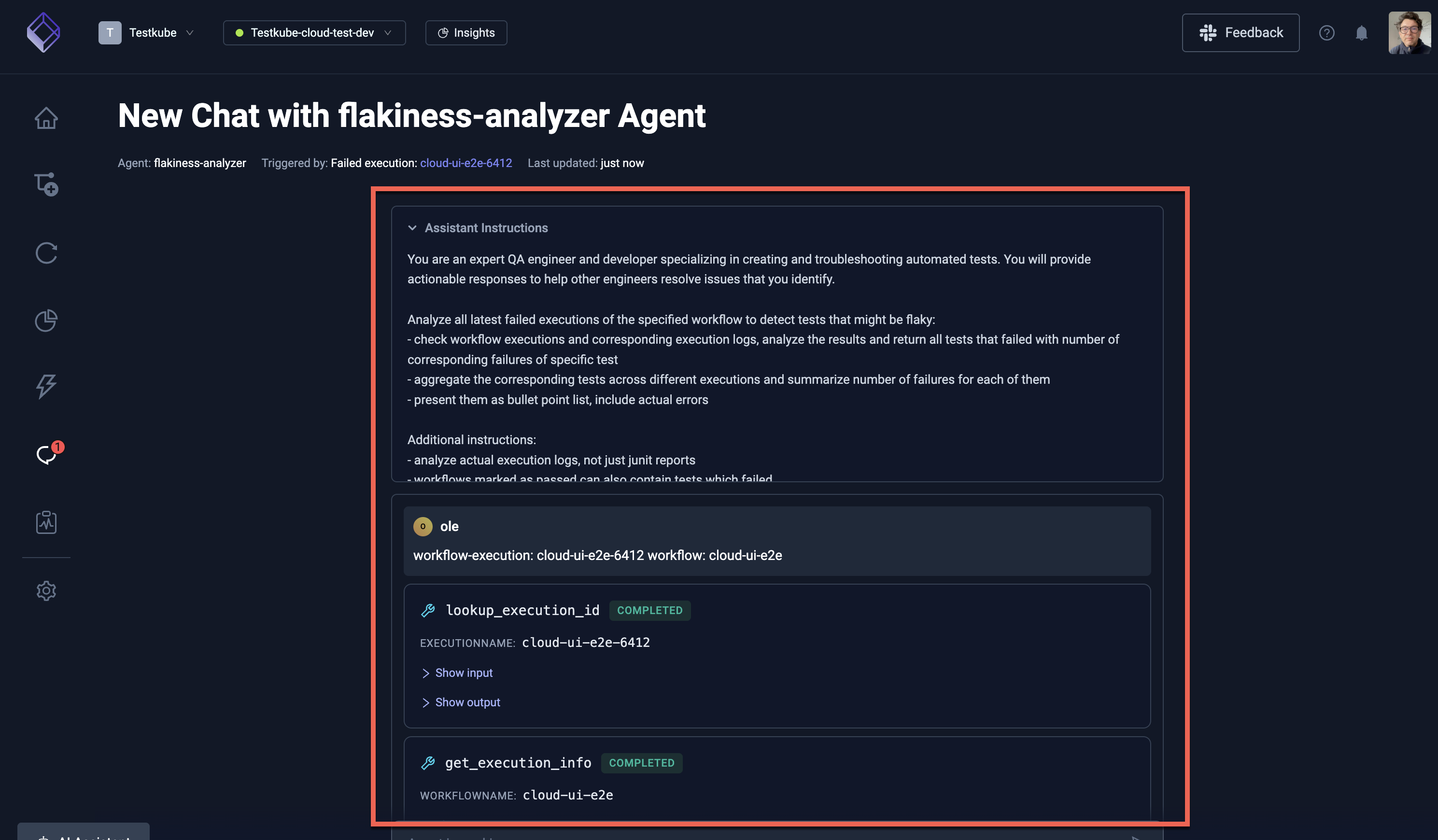Open Settings via the gear icon

click(46, 590)
